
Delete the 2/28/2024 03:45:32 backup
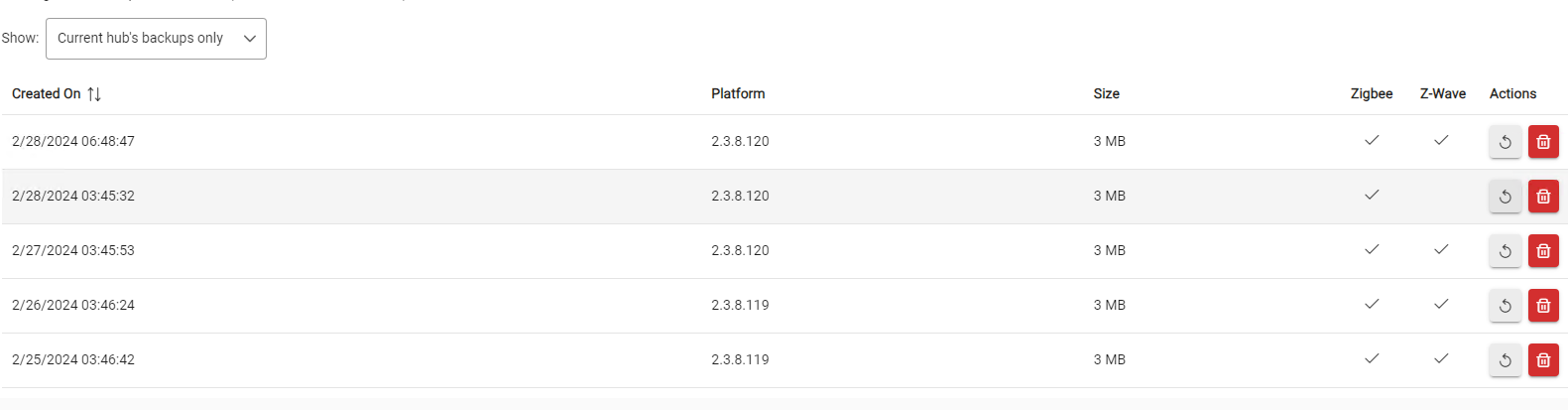tap(1543, 197)
